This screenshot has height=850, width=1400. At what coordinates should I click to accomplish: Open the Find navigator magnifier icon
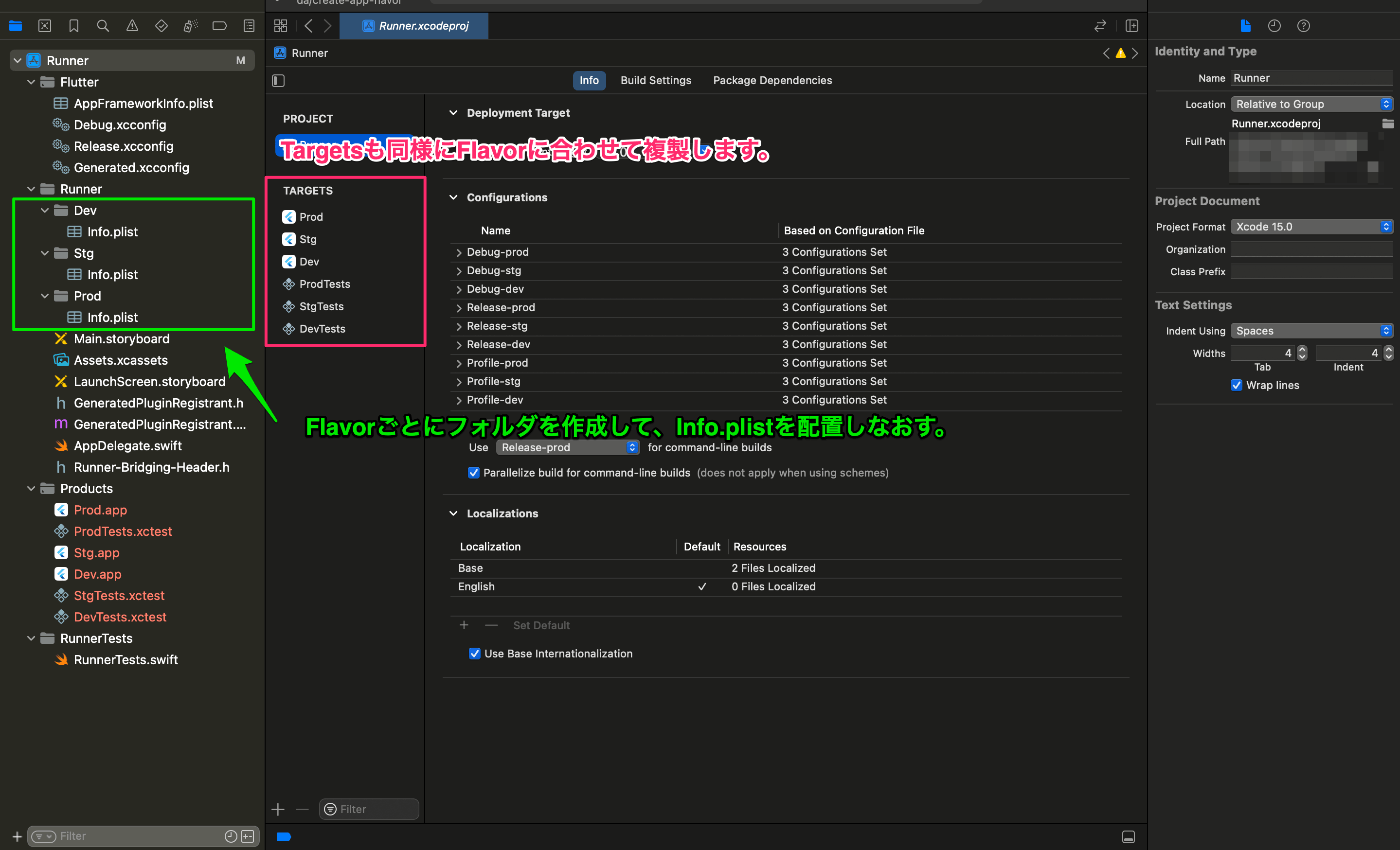coord(103,26)
